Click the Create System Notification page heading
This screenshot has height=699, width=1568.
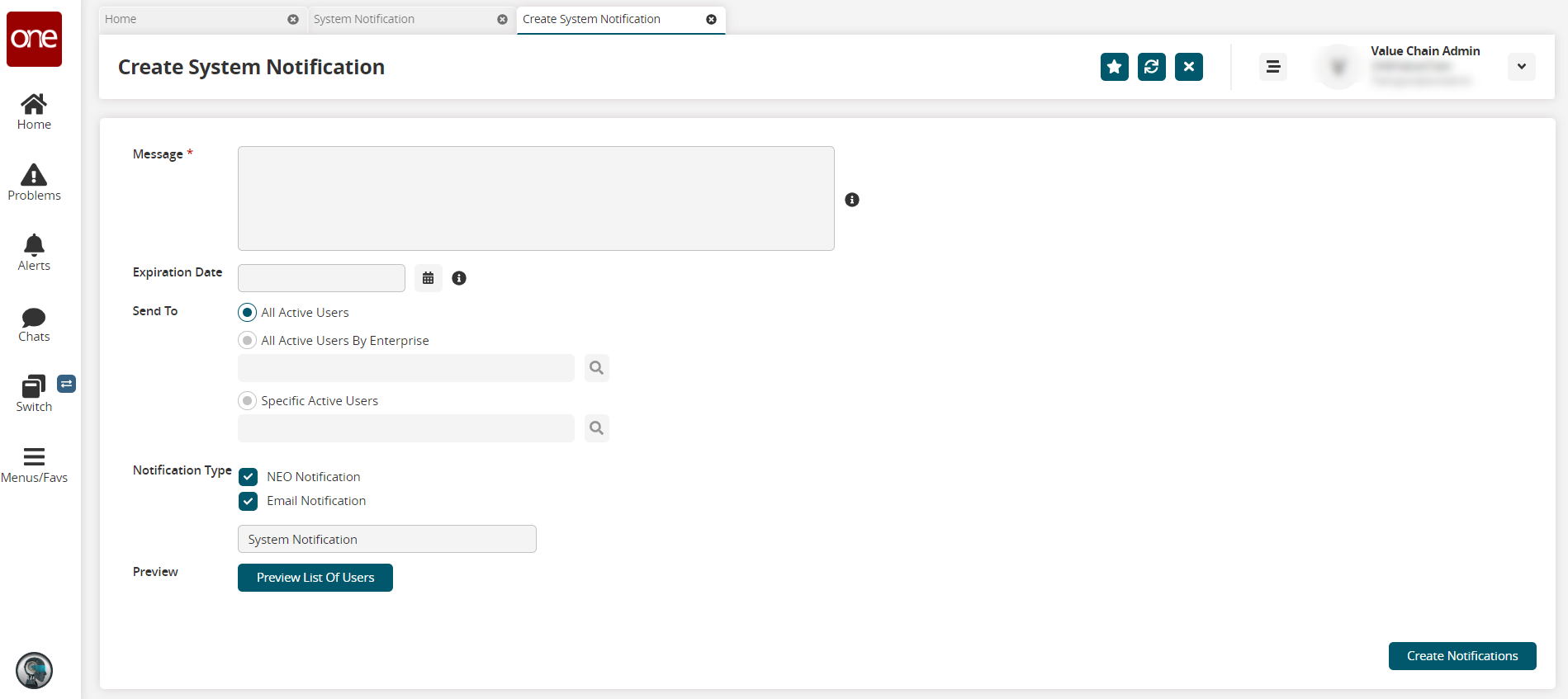(x=251, y=67)
